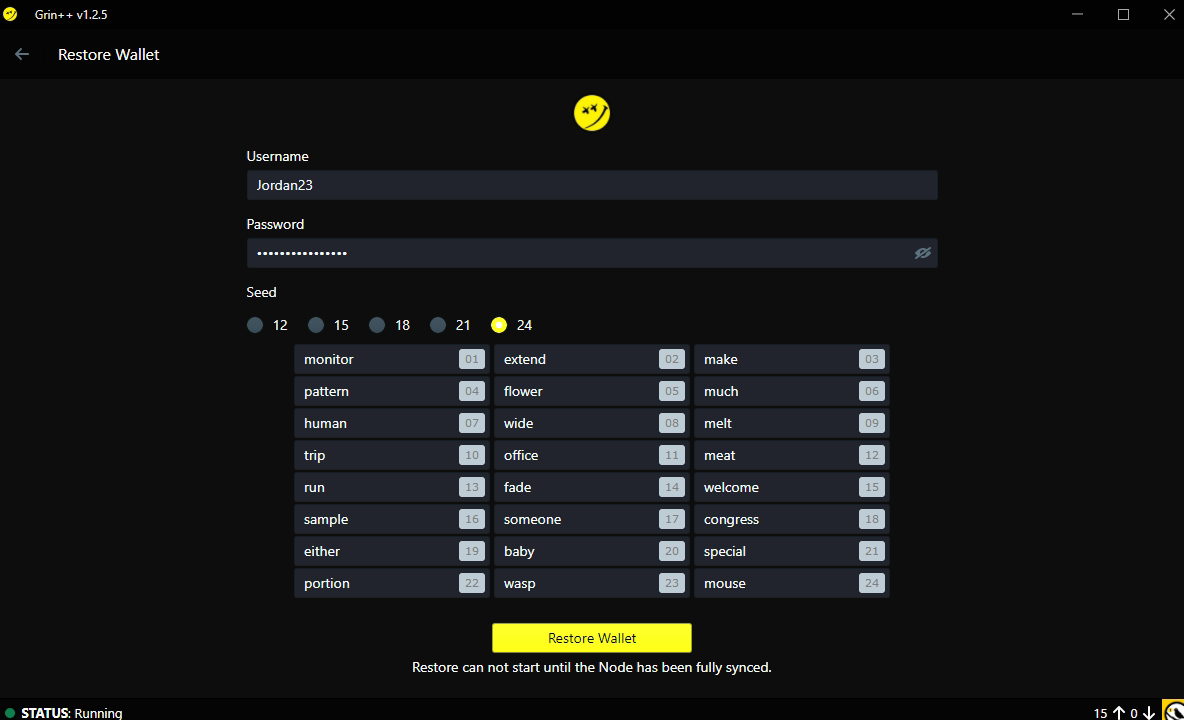Click seed word 19 field 'either'
The image size is (1184, 720).
click(x=392, y=552)
